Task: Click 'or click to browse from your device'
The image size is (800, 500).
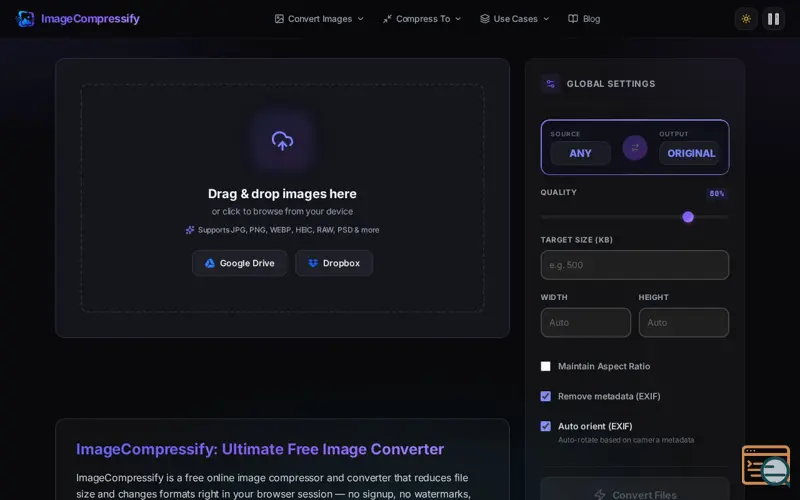Action: click(x=282, y=211)
